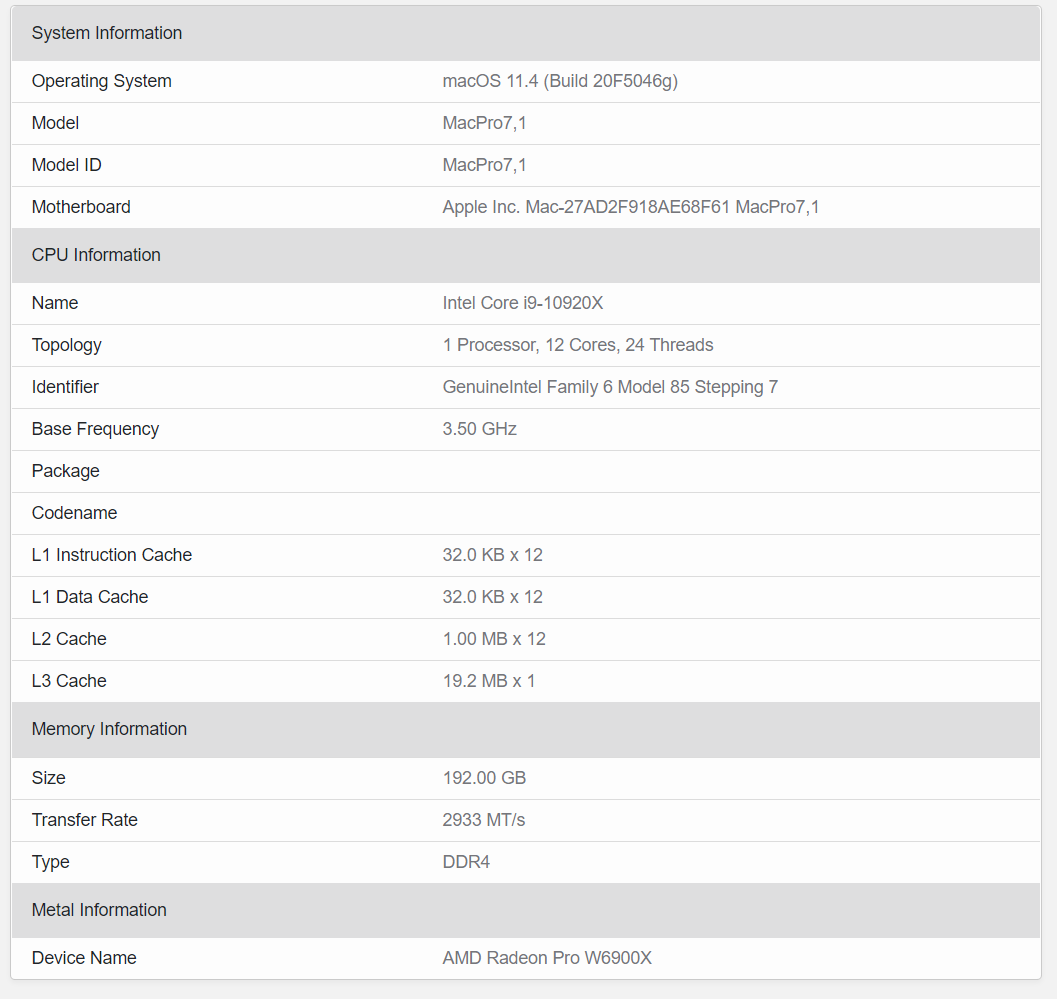This screenshot has height=999, width=1057.
Task: Select 1 Processor, 12 Cores, 24 Threads
Action: click(578, 345)
